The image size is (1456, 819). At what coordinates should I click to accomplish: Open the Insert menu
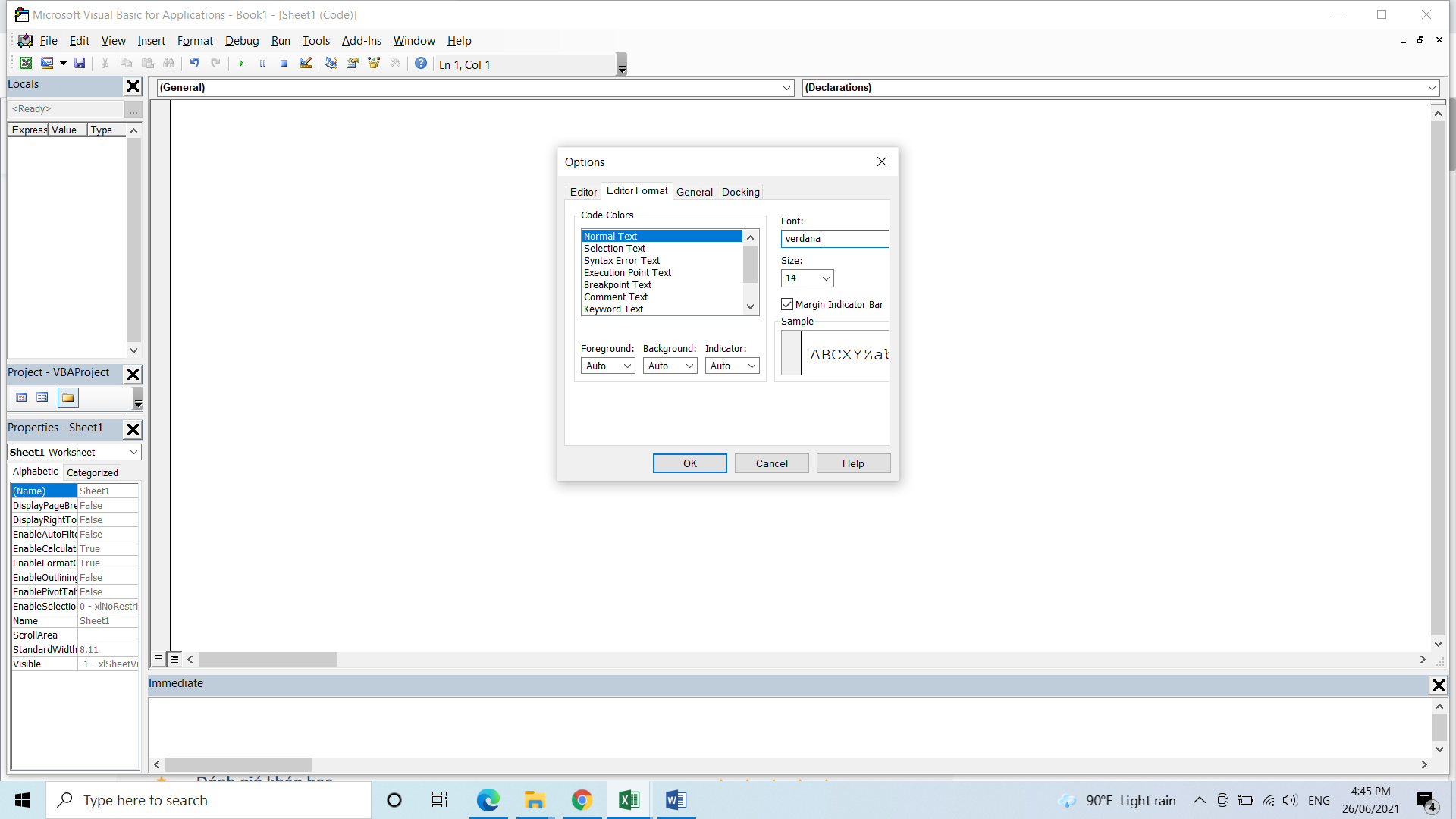point(152,41)
